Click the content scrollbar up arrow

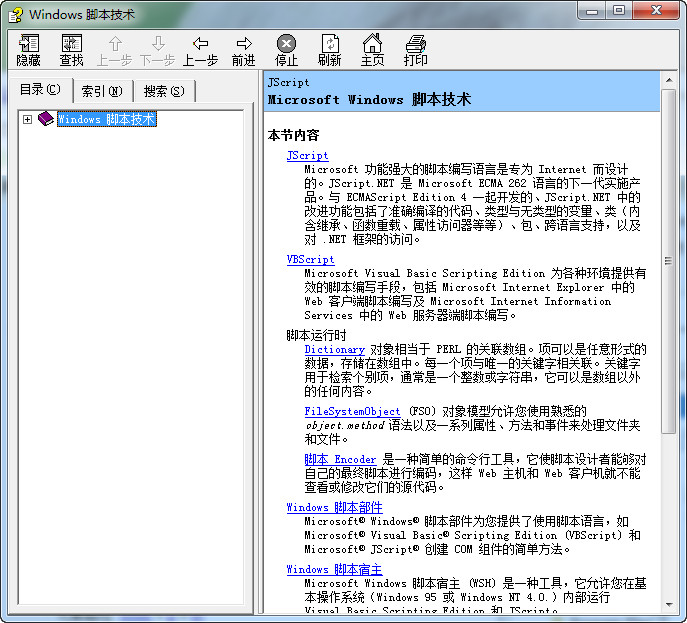click(669, 80)
